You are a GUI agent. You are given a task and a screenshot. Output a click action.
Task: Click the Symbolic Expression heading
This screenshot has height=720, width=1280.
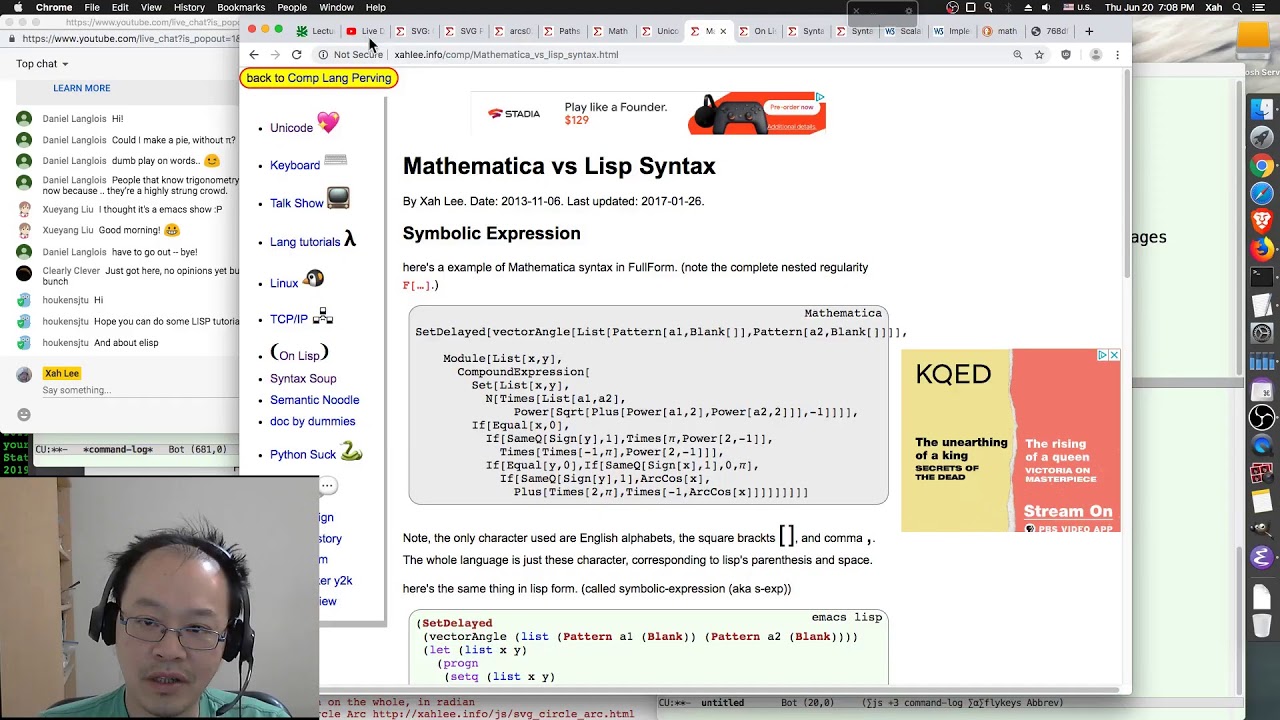coord(491,233)
